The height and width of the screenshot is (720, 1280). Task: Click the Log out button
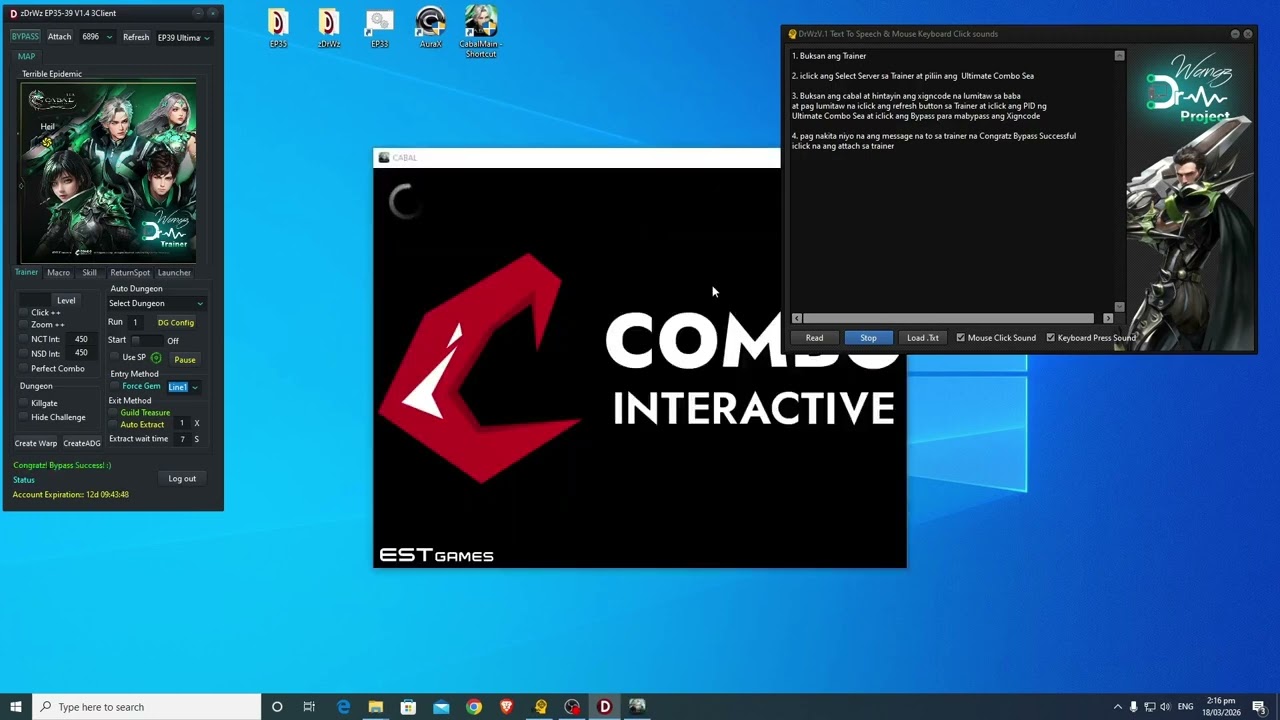coord(182,479)
